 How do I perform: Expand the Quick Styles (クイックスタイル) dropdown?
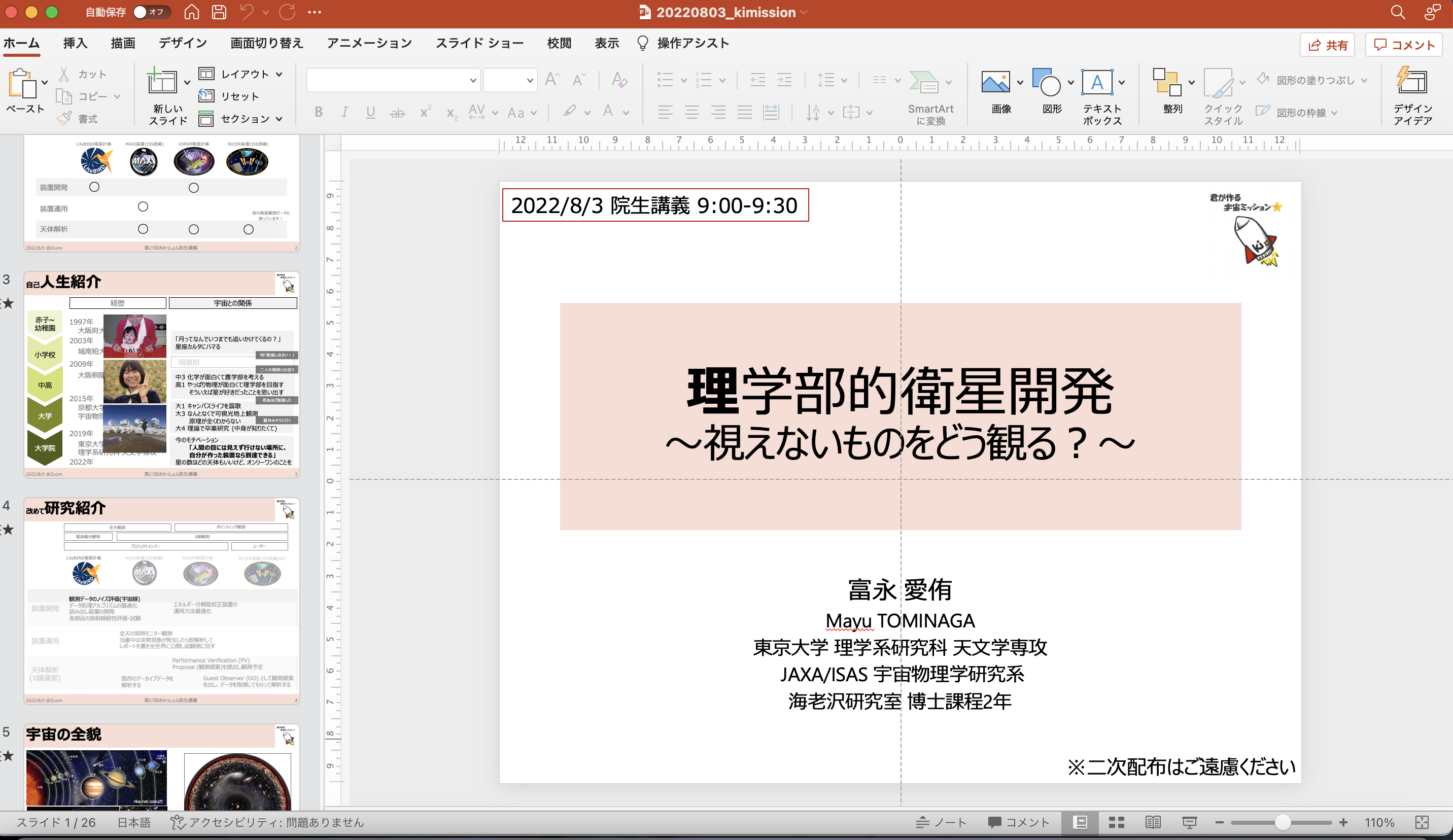1242,82
